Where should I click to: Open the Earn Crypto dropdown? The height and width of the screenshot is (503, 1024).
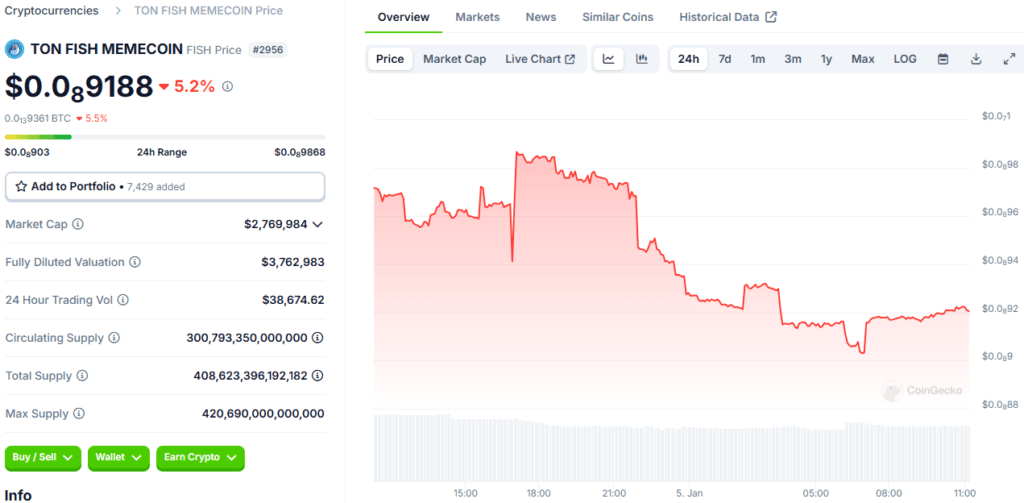click(200, 458)
